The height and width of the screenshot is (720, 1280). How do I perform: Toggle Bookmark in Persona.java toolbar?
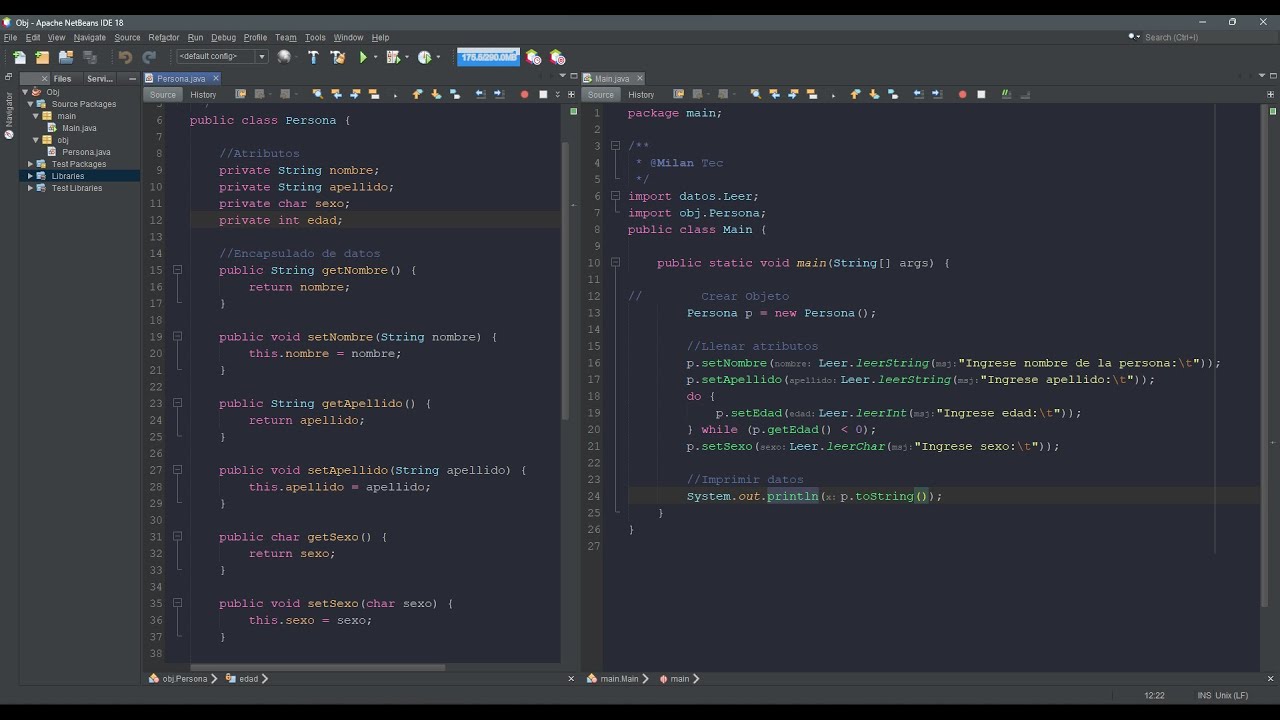pyautogui.click(x=455, y=94)
